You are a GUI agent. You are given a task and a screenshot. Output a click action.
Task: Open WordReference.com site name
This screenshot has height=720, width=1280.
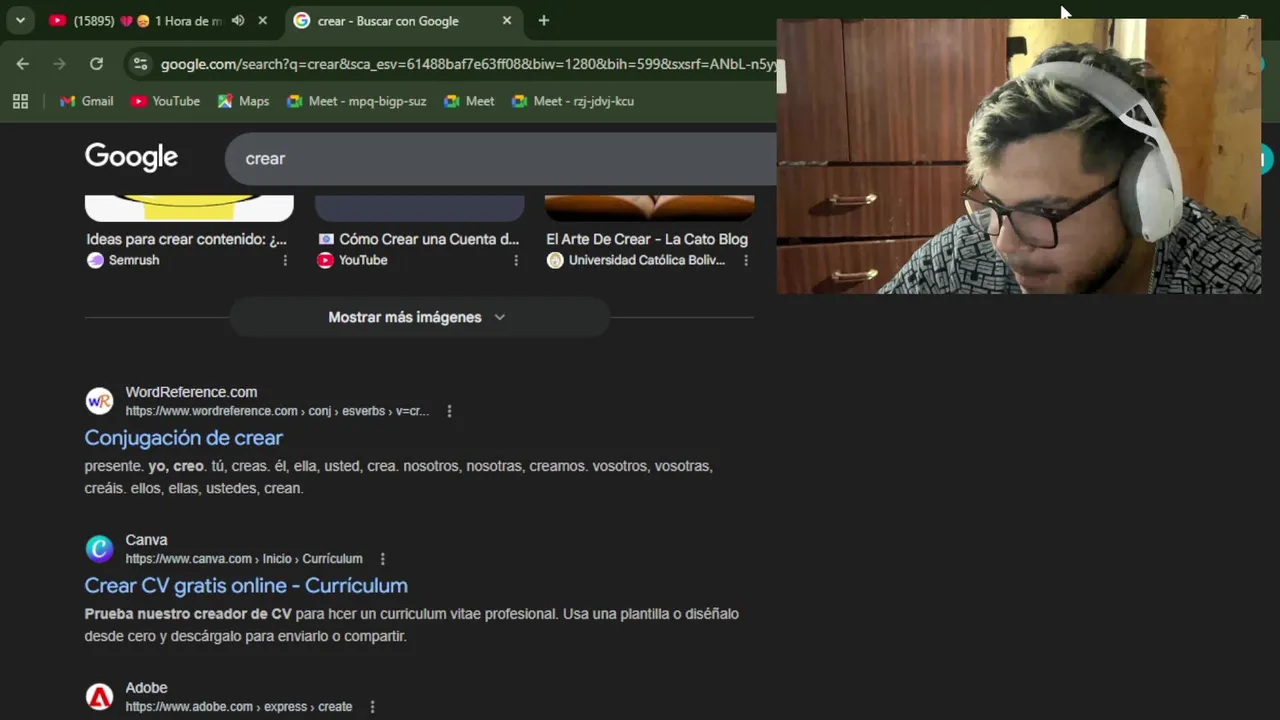click(x=191, y=392)
